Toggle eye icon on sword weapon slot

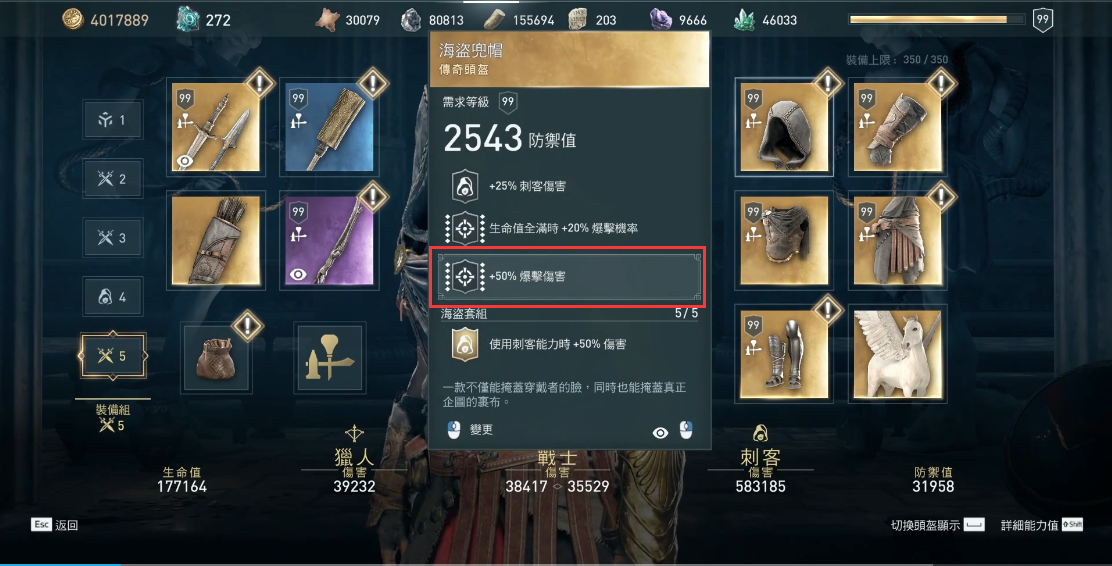184,161
